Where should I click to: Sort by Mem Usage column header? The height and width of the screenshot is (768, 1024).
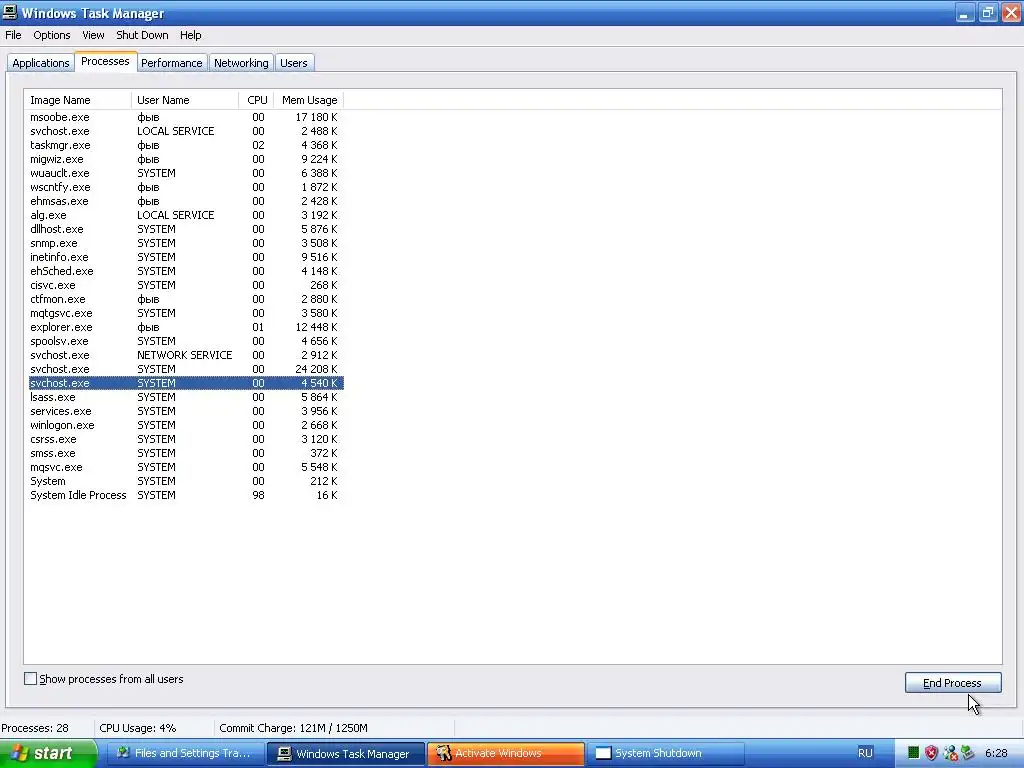309,100
